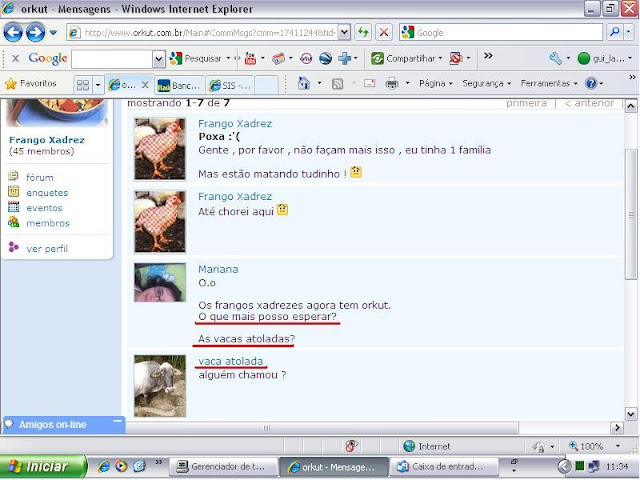The image size is (640, 480).
Task: Expand the tab list dropdown arrow
Action: pos(98,85)
